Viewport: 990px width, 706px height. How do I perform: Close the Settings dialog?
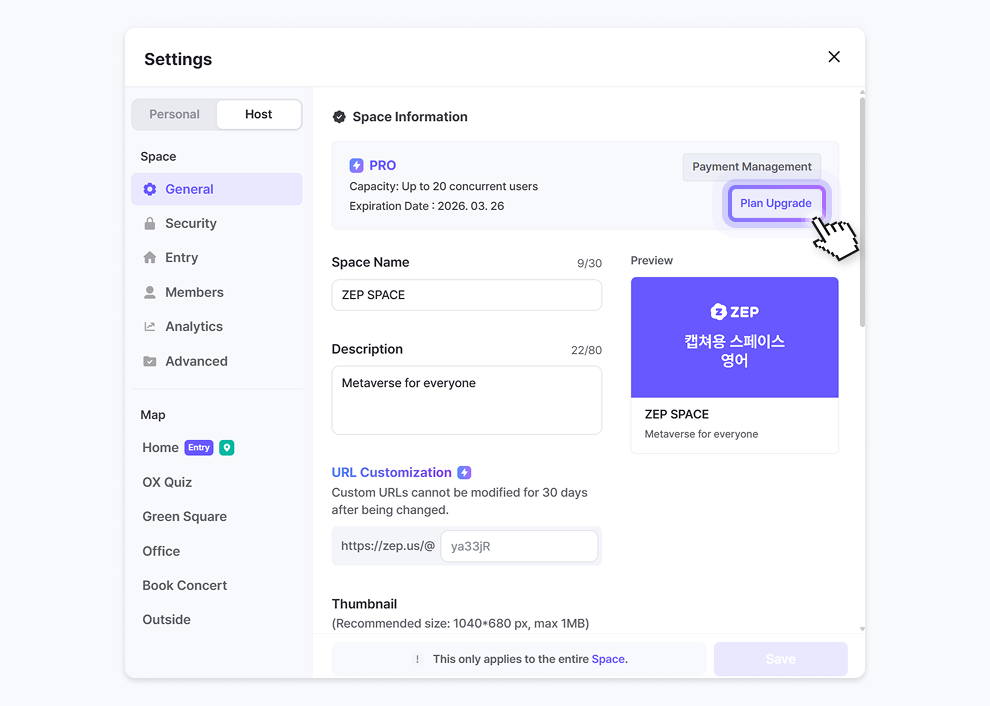834,57
